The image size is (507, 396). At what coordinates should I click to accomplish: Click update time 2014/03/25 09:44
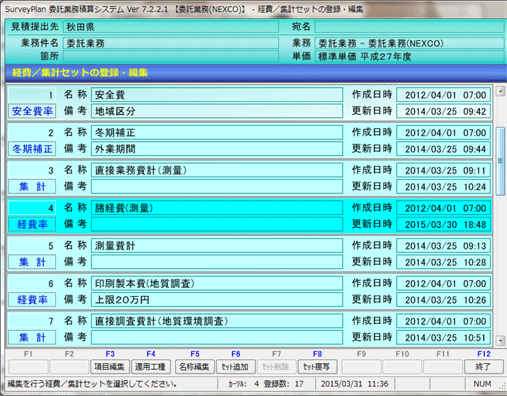tap(444, 149)
